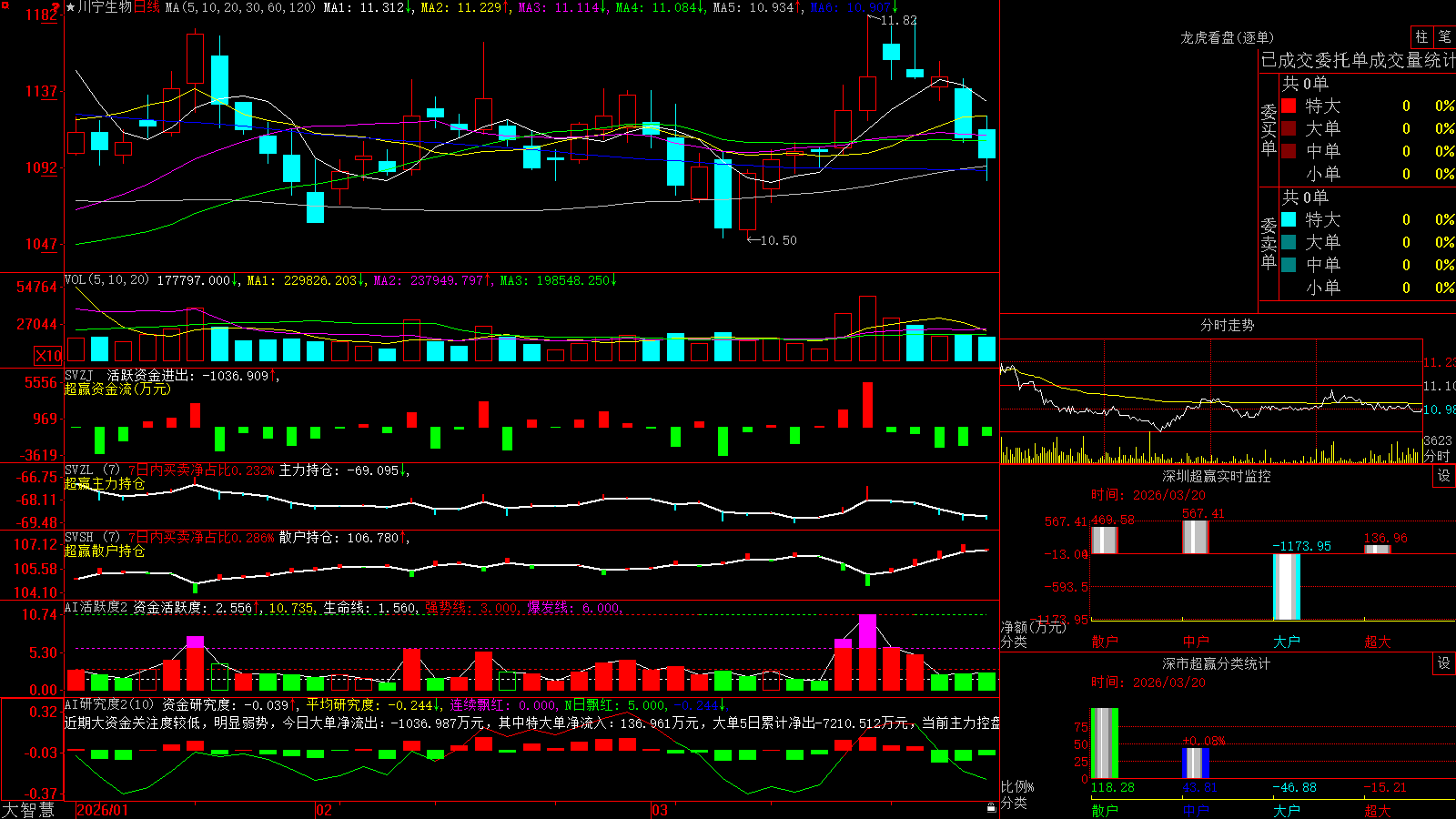Click the 大户 bar showing -1173.95
The height and width of the screenshot is (819, 1456).
[1287, 587]
